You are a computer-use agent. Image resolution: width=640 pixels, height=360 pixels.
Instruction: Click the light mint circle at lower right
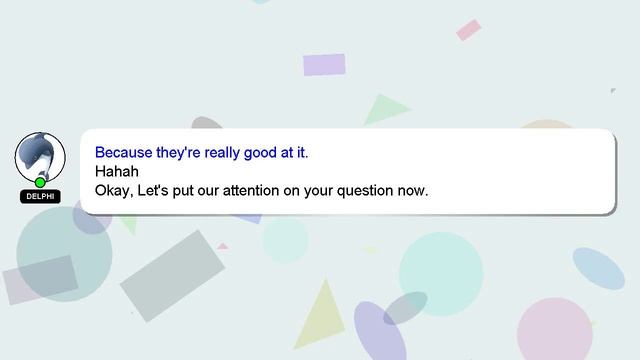441,274
